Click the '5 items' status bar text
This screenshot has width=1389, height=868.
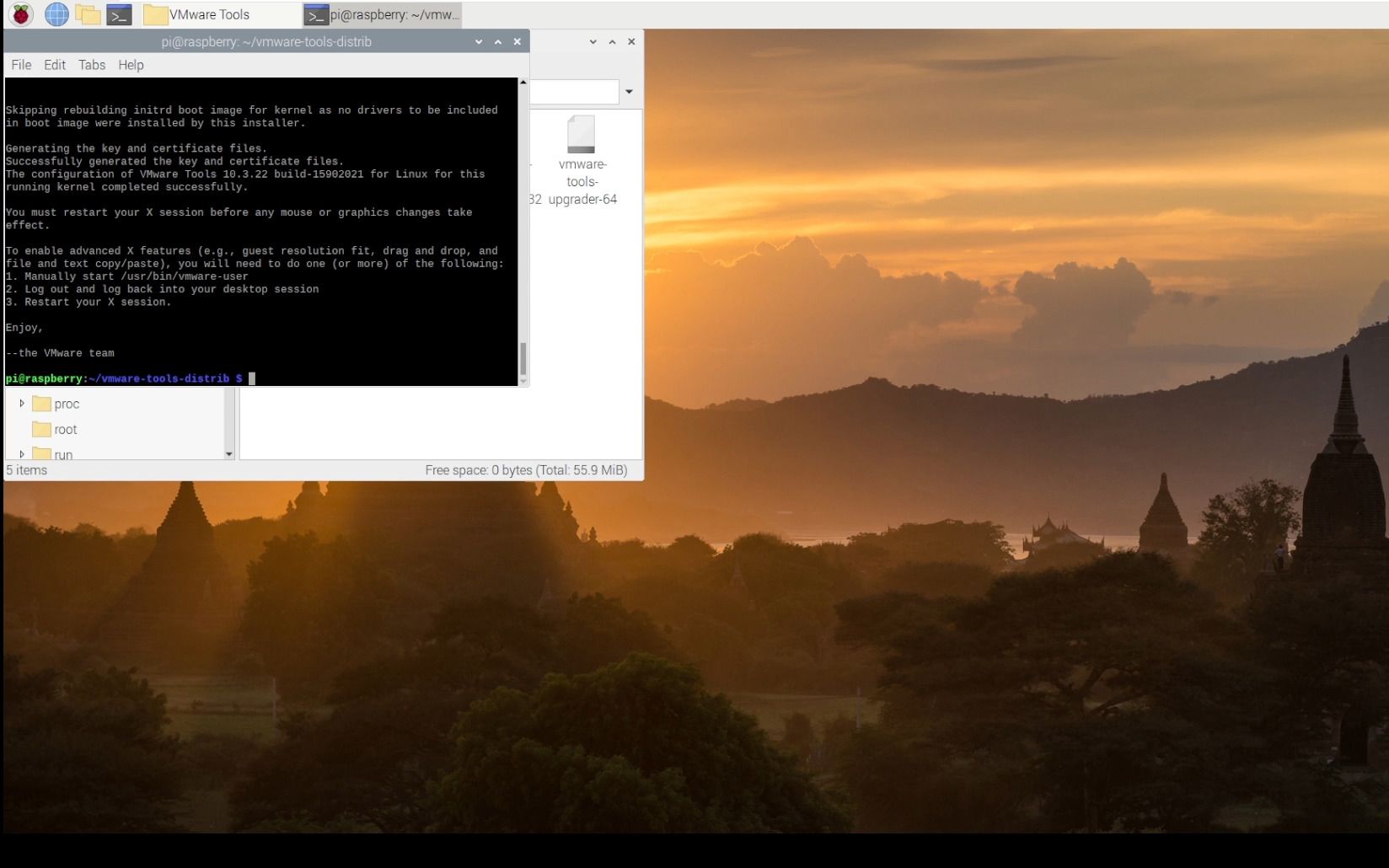27,470
